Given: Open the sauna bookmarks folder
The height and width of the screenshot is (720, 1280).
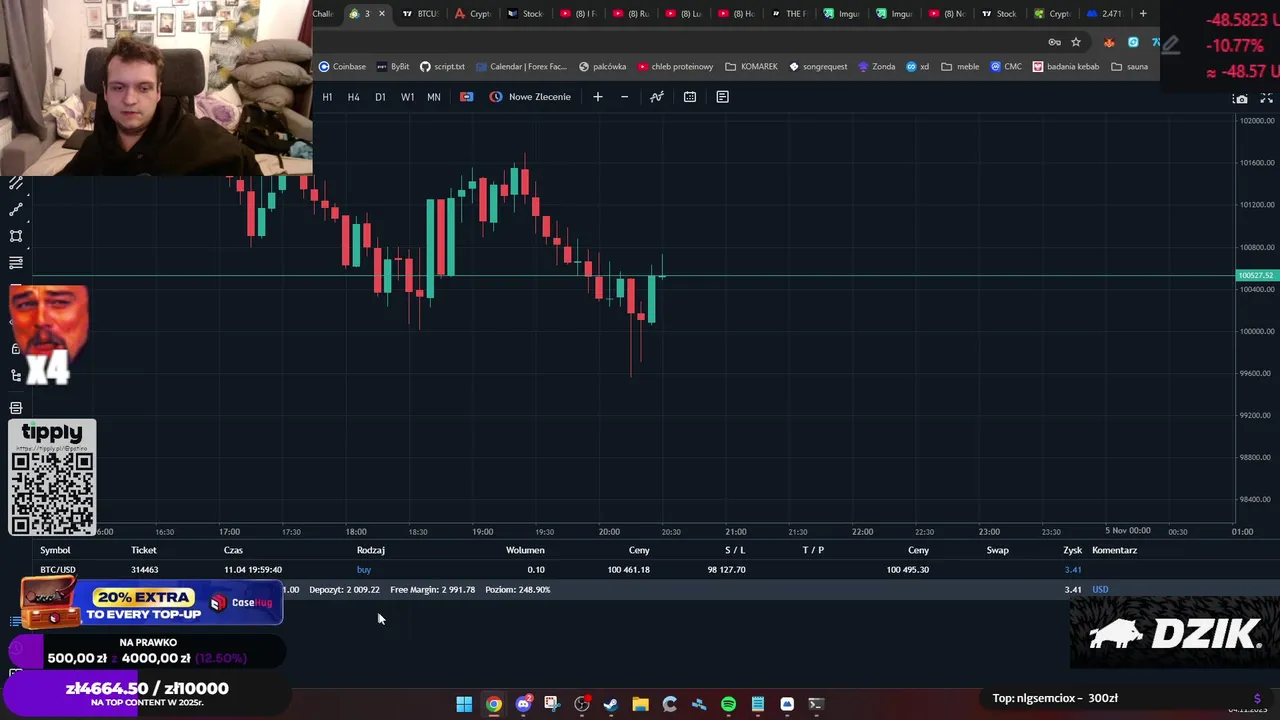Looking at the screenshot, I should pos(1130,67).
